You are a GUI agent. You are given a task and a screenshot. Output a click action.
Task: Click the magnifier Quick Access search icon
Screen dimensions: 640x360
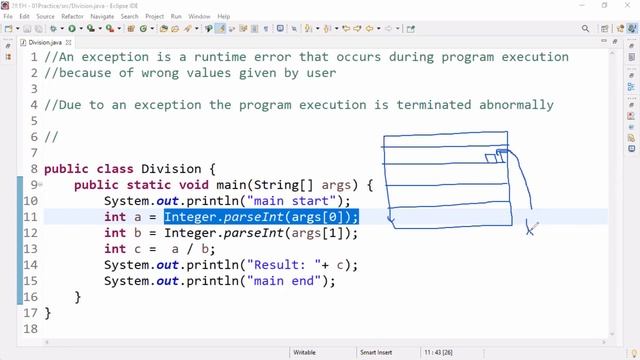pos(585,29)
